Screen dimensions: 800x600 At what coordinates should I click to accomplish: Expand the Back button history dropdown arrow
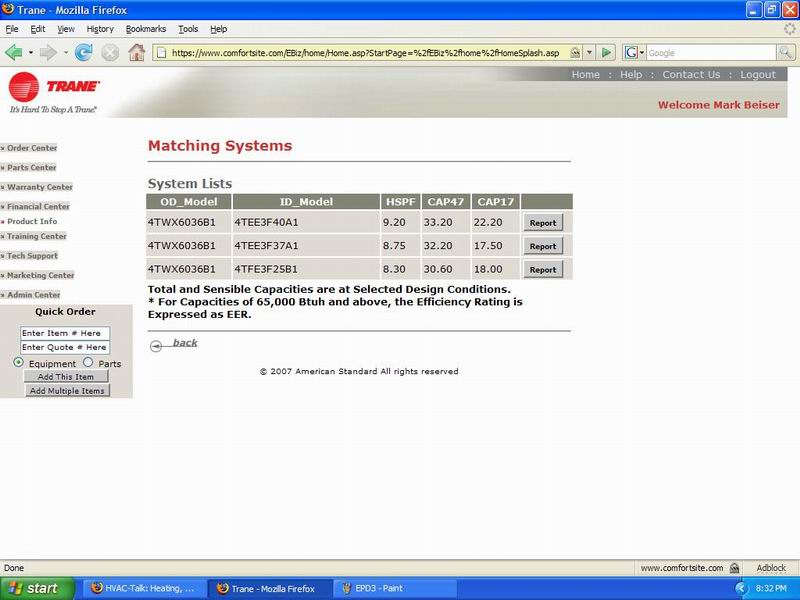[31, 52]
